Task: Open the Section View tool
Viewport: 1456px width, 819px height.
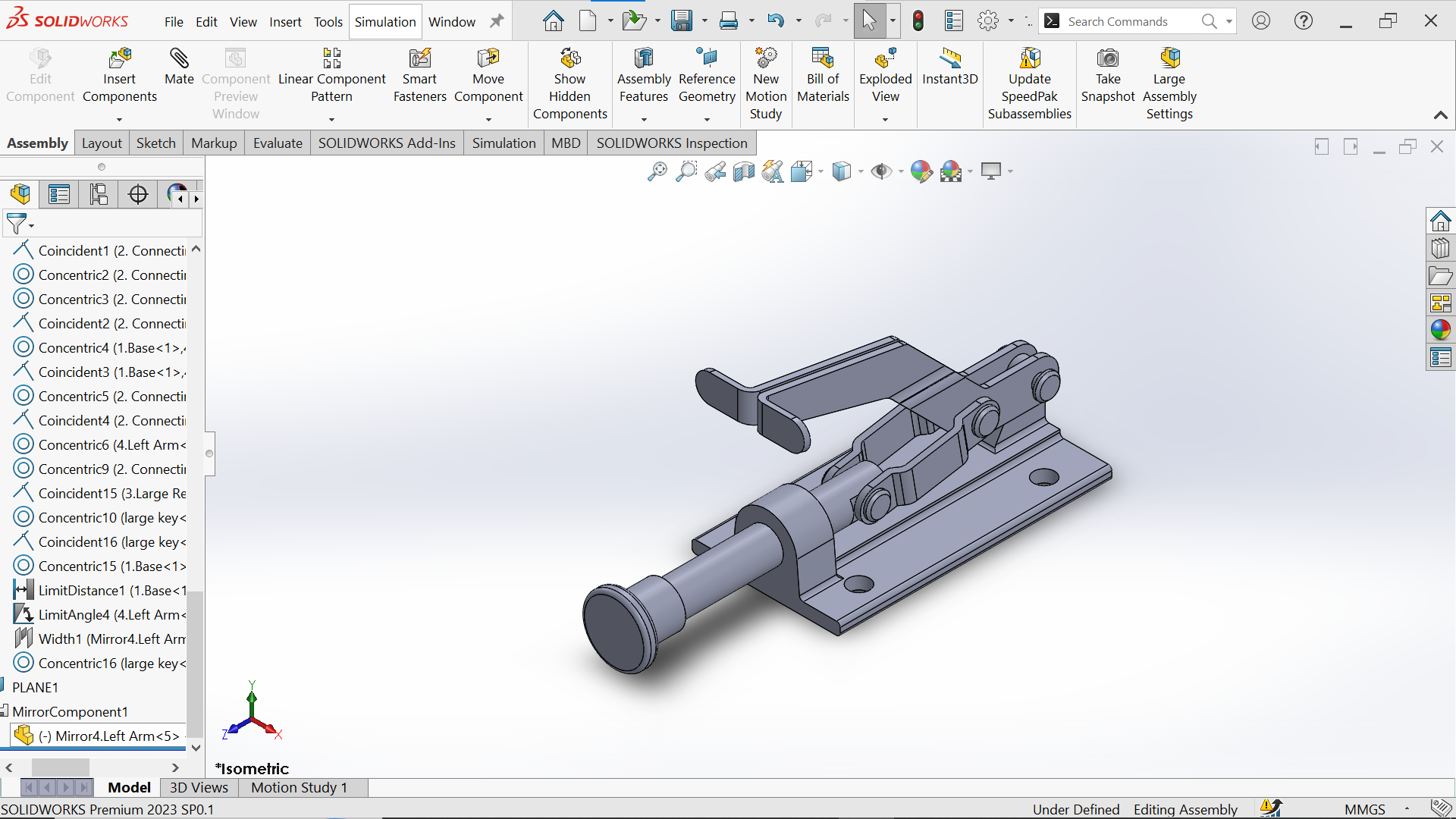Action: [744, 171]
